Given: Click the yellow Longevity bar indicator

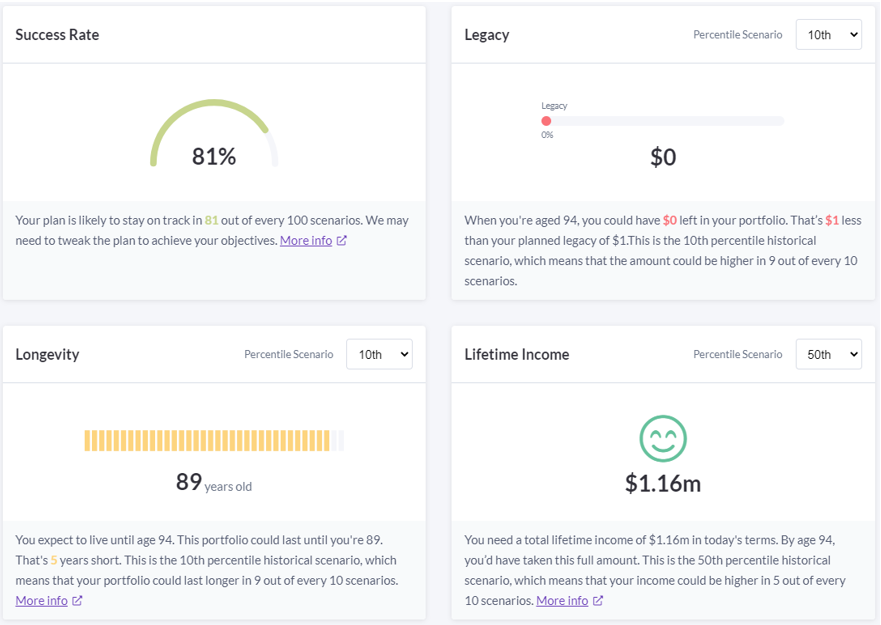Looking at the screenshot, I should 207,440.
